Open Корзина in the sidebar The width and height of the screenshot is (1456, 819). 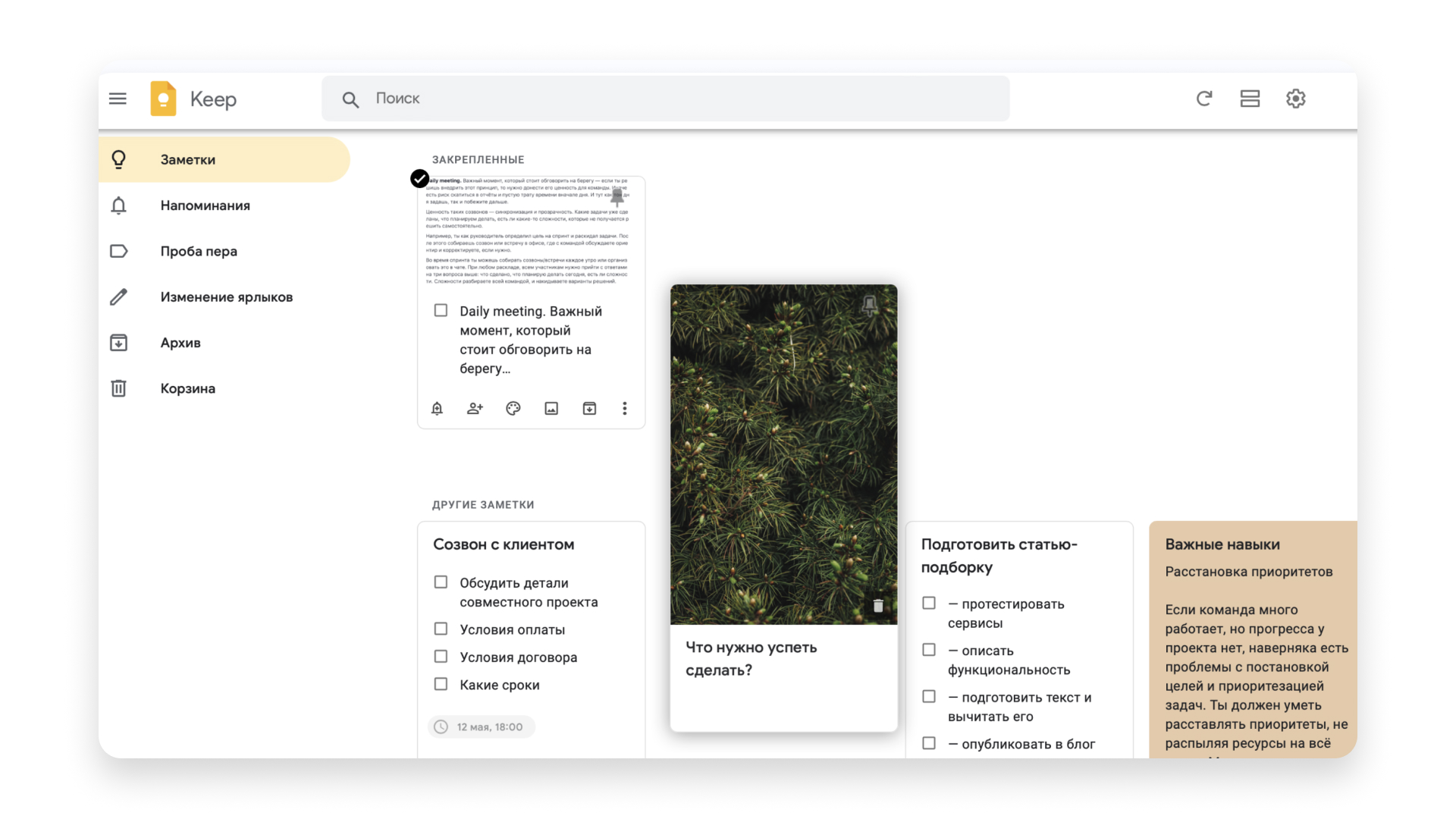tap(224, 388)
